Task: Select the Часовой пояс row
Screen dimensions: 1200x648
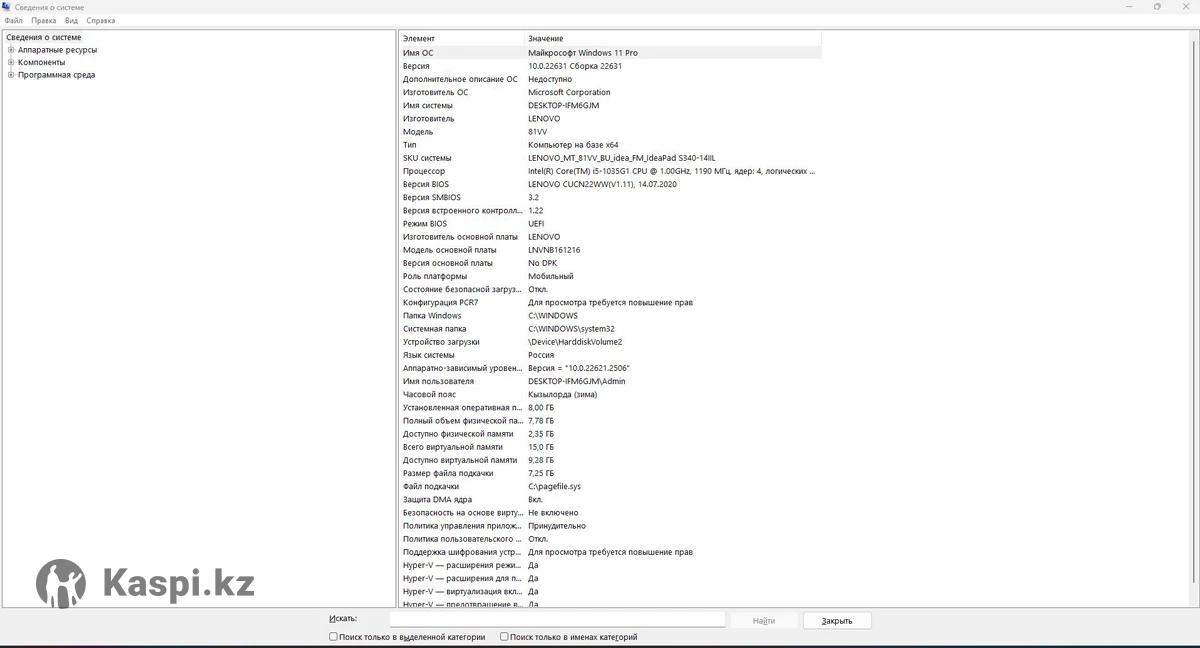Action: [x=610, y=394]
